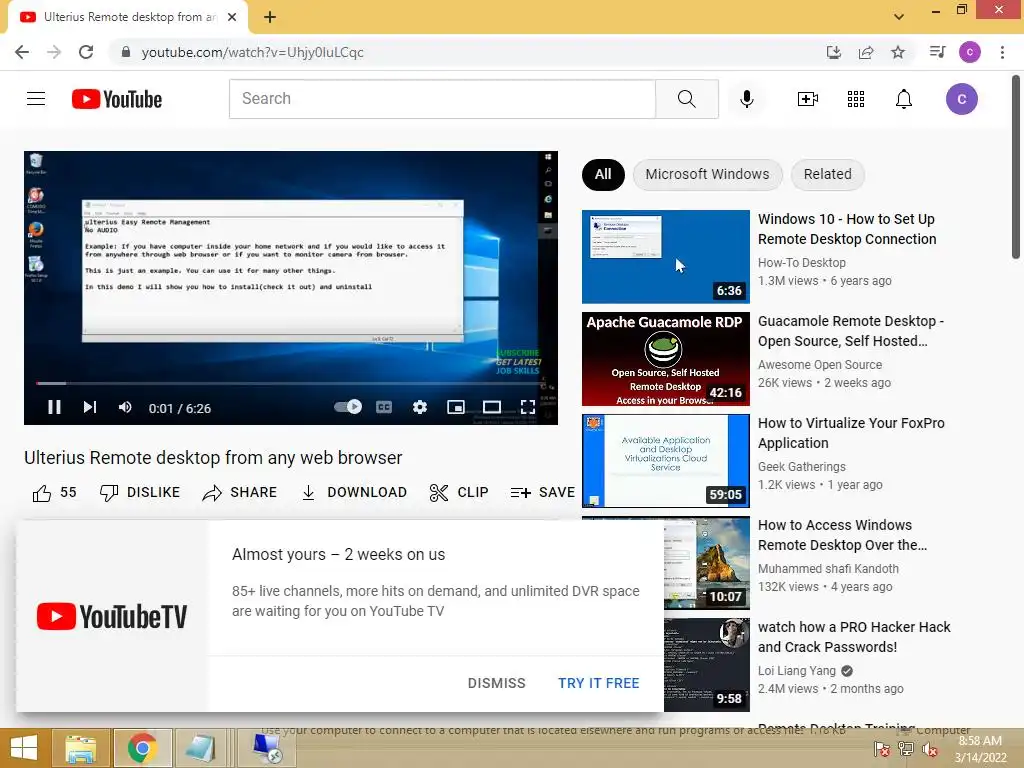Dismiss the YouTube TV promo

point(496,683)
